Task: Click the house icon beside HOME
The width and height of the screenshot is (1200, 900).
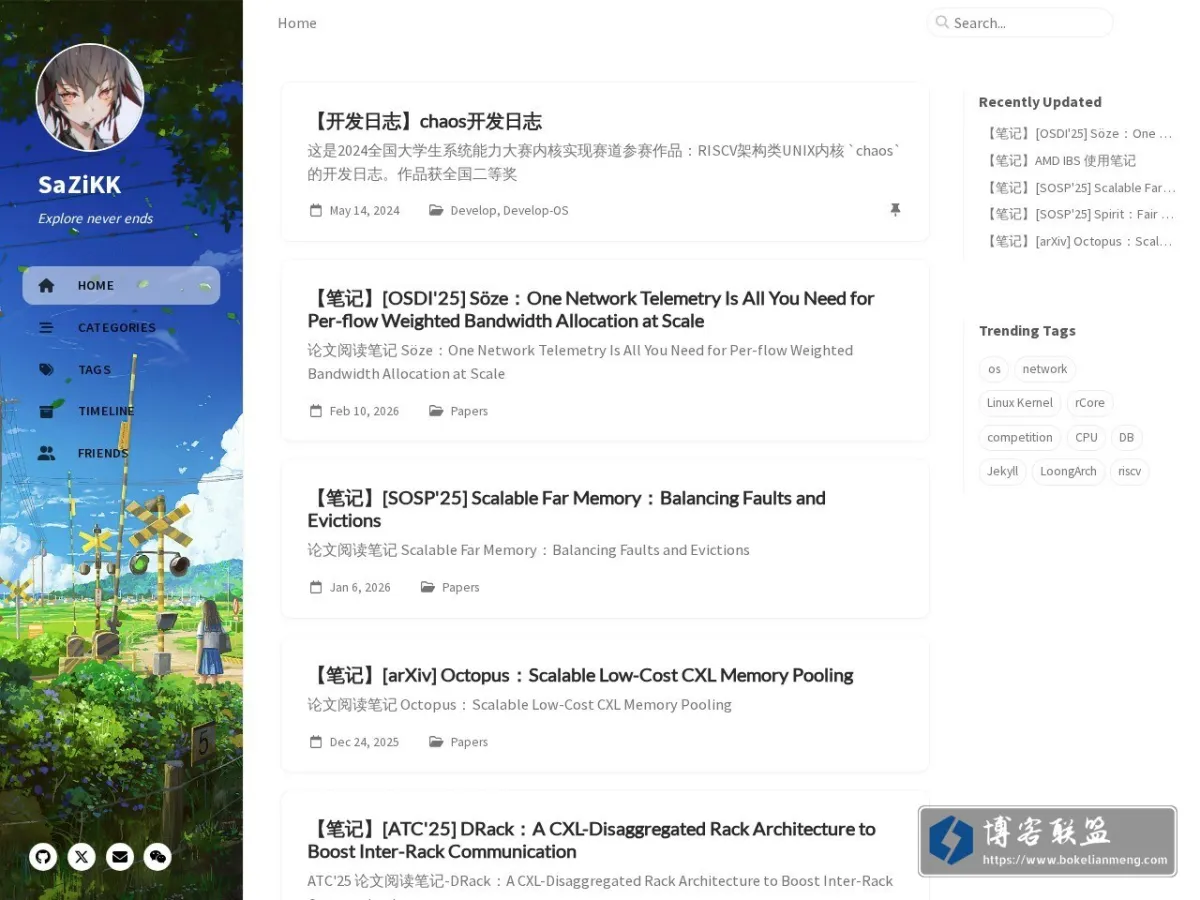Action: click(x=46, y=285)
